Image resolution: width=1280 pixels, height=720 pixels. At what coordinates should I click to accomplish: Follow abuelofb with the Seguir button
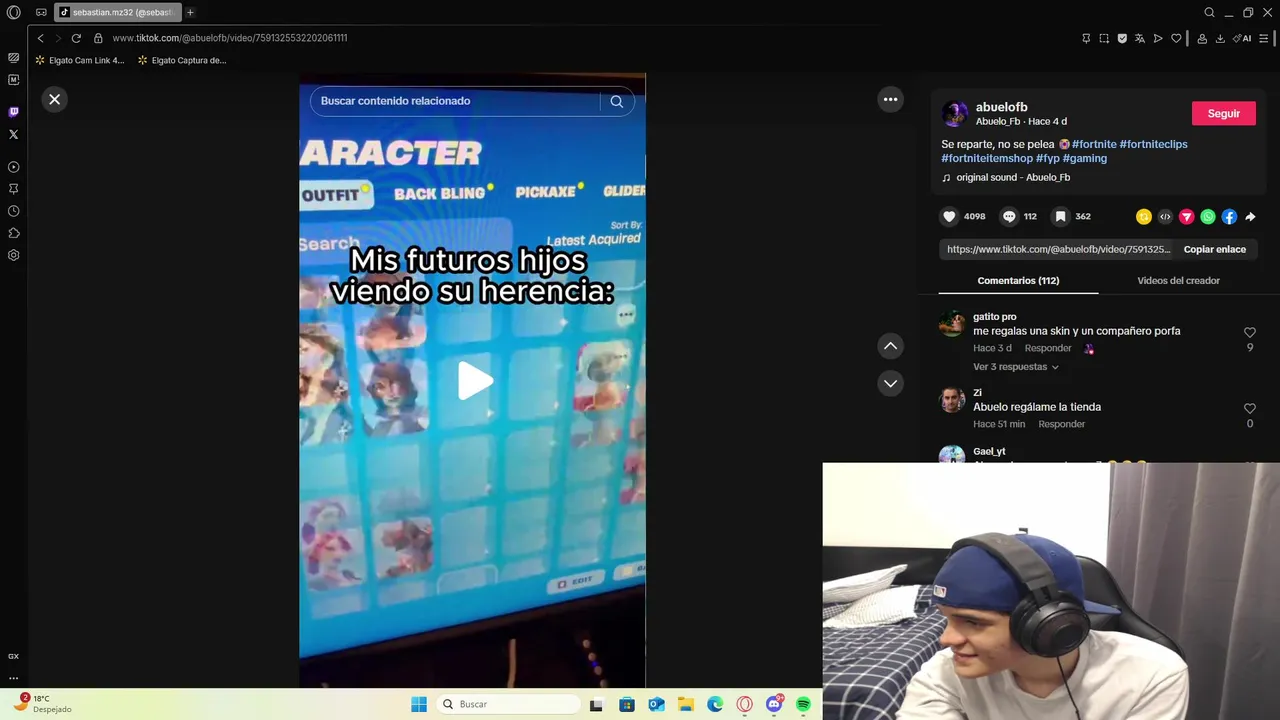(x=1223, y=114)
